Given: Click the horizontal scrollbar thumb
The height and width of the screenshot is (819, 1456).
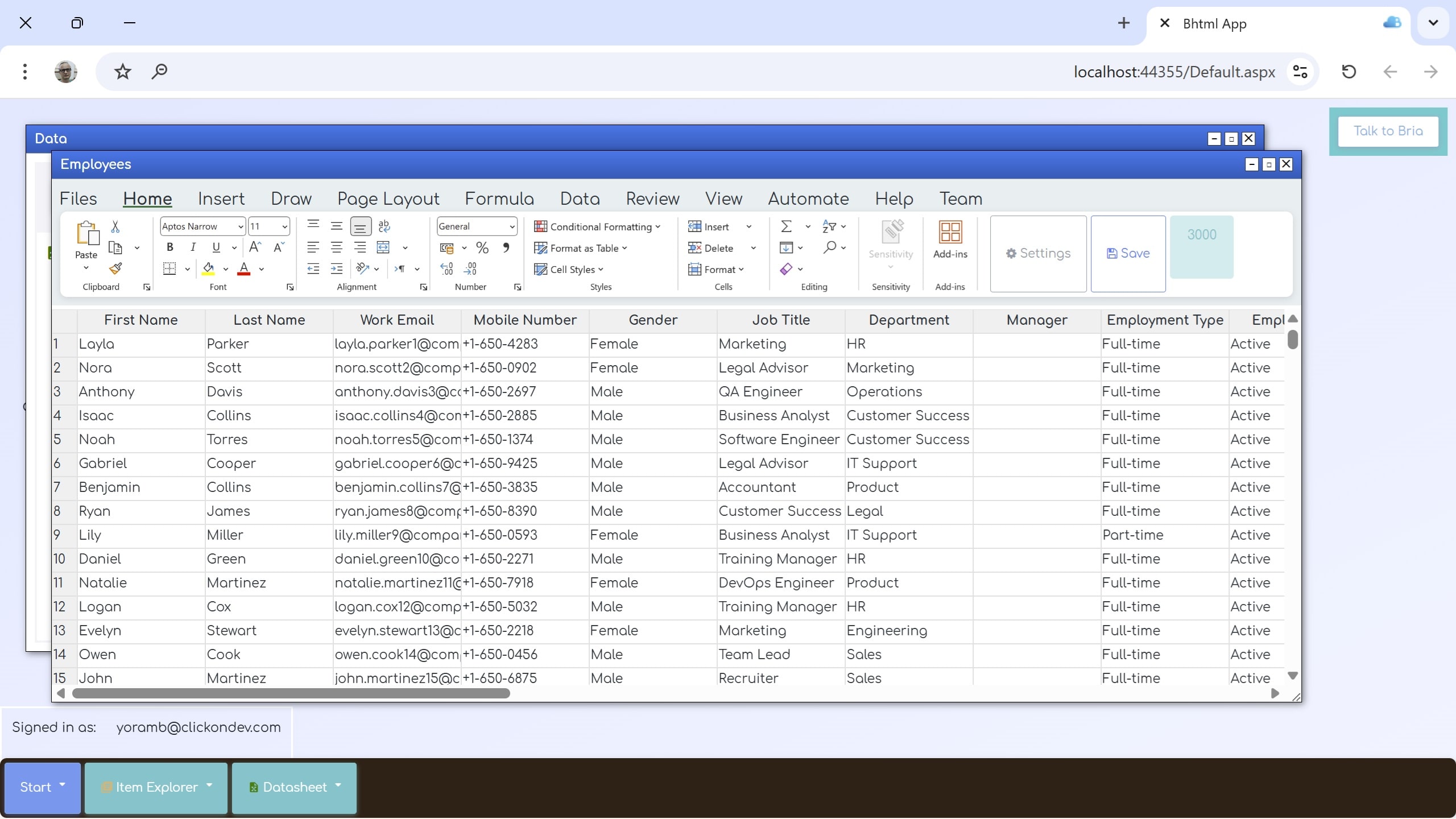Looking at the screenshot, I should point(291,693).
